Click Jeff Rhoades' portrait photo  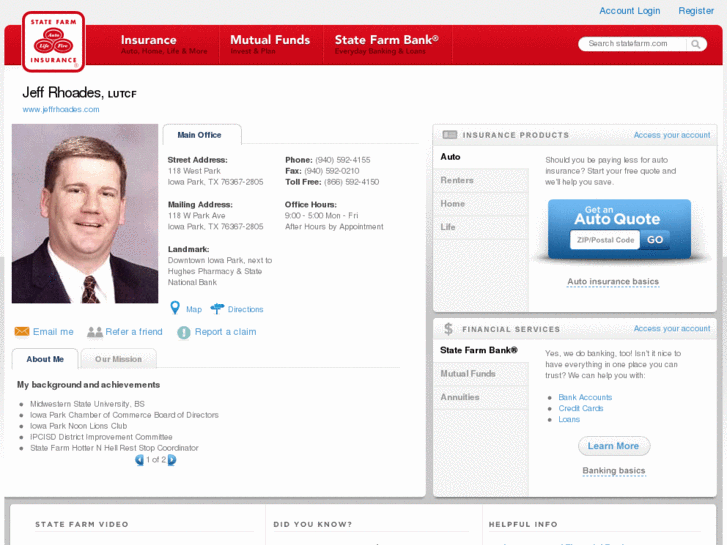point(85,213)
